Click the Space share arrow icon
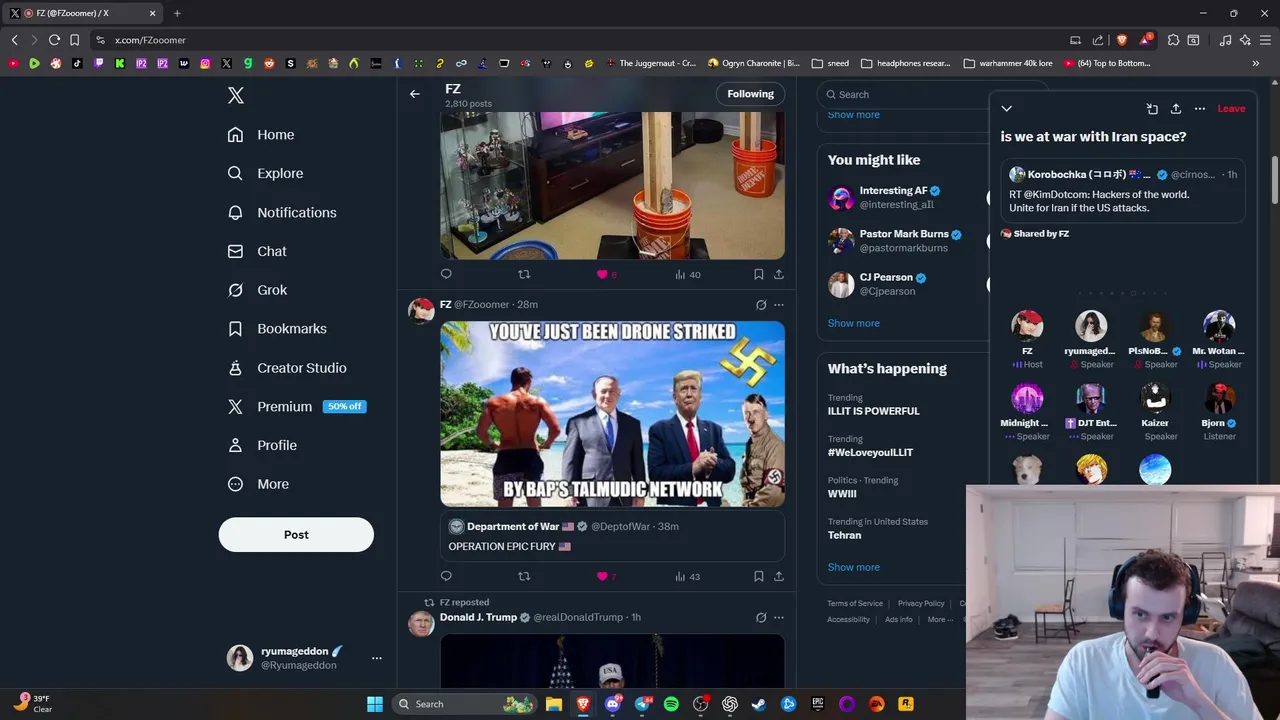 (x=1176, y=108)
